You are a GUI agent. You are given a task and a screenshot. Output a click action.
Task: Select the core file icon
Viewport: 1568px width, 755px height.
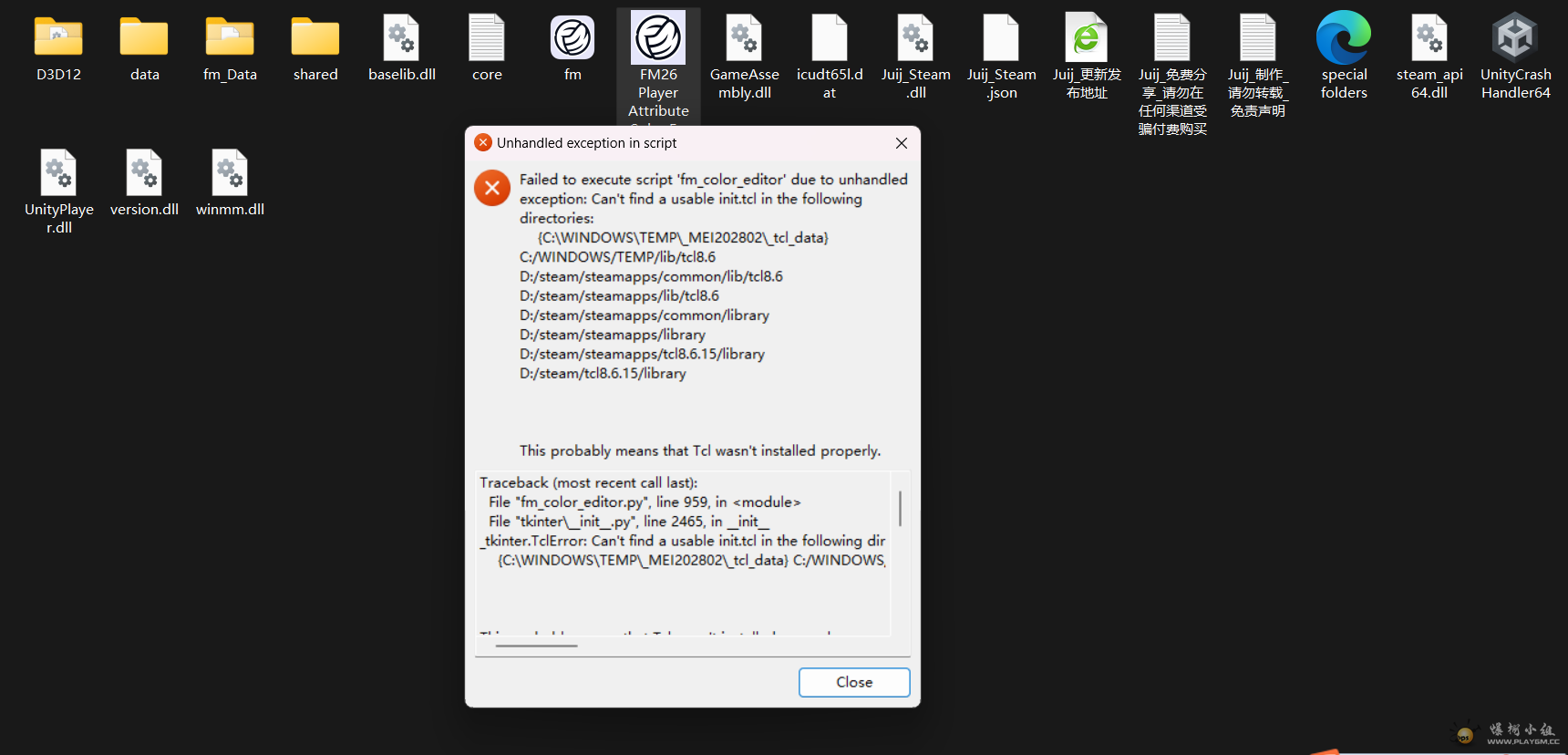487,38
